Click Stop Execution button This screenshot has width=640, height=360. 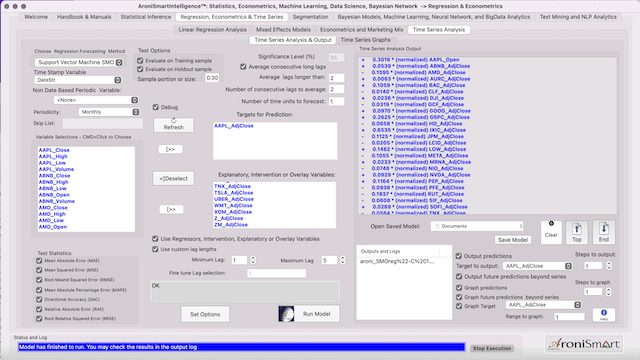pyautogui.click(x=492, y=348)
